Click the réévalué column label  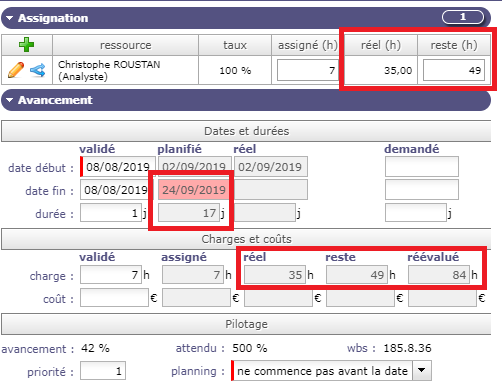coord(433,257)
